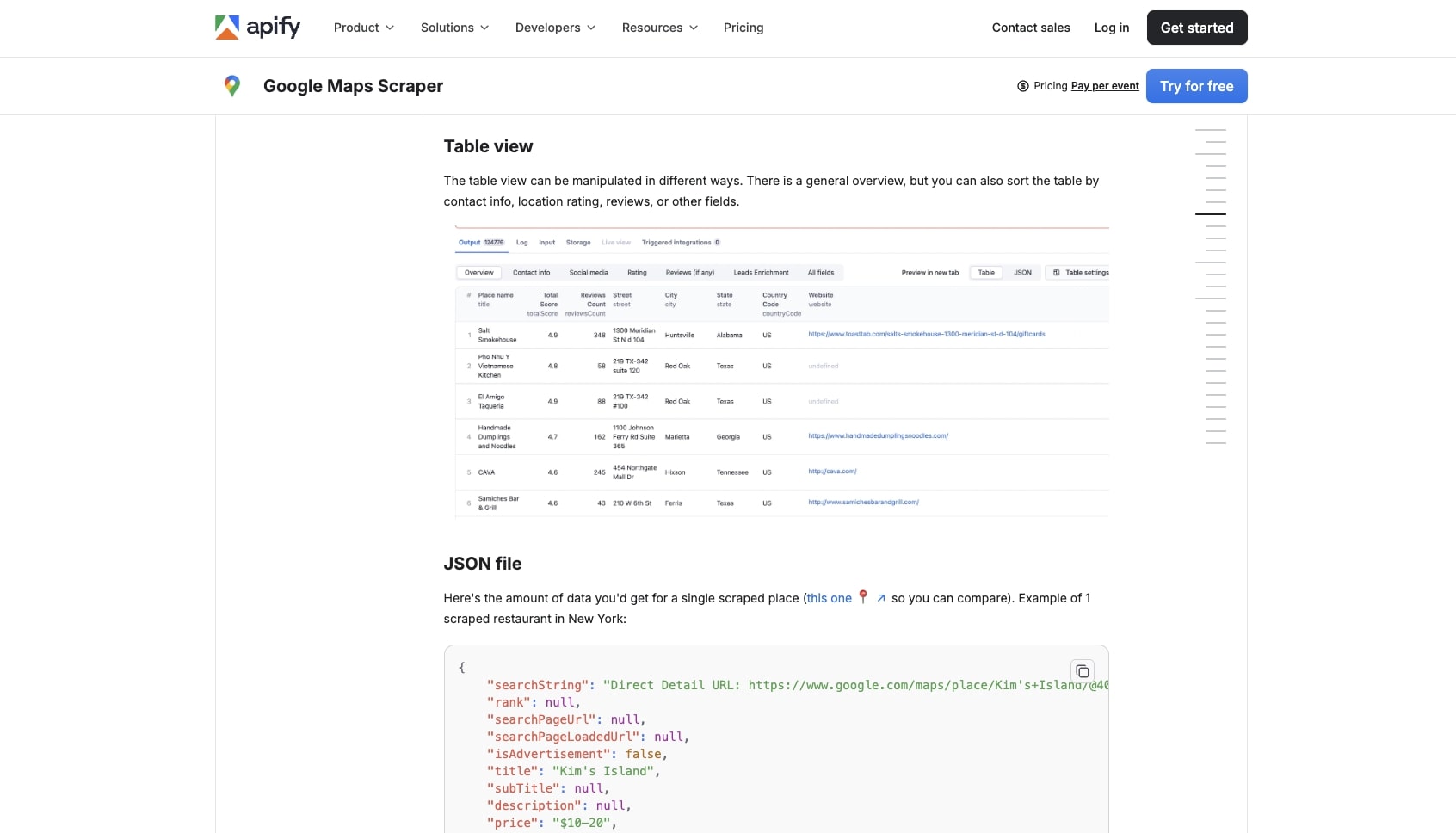Click the 'this one' example link

pyautogui.click(x=829, y=598)
